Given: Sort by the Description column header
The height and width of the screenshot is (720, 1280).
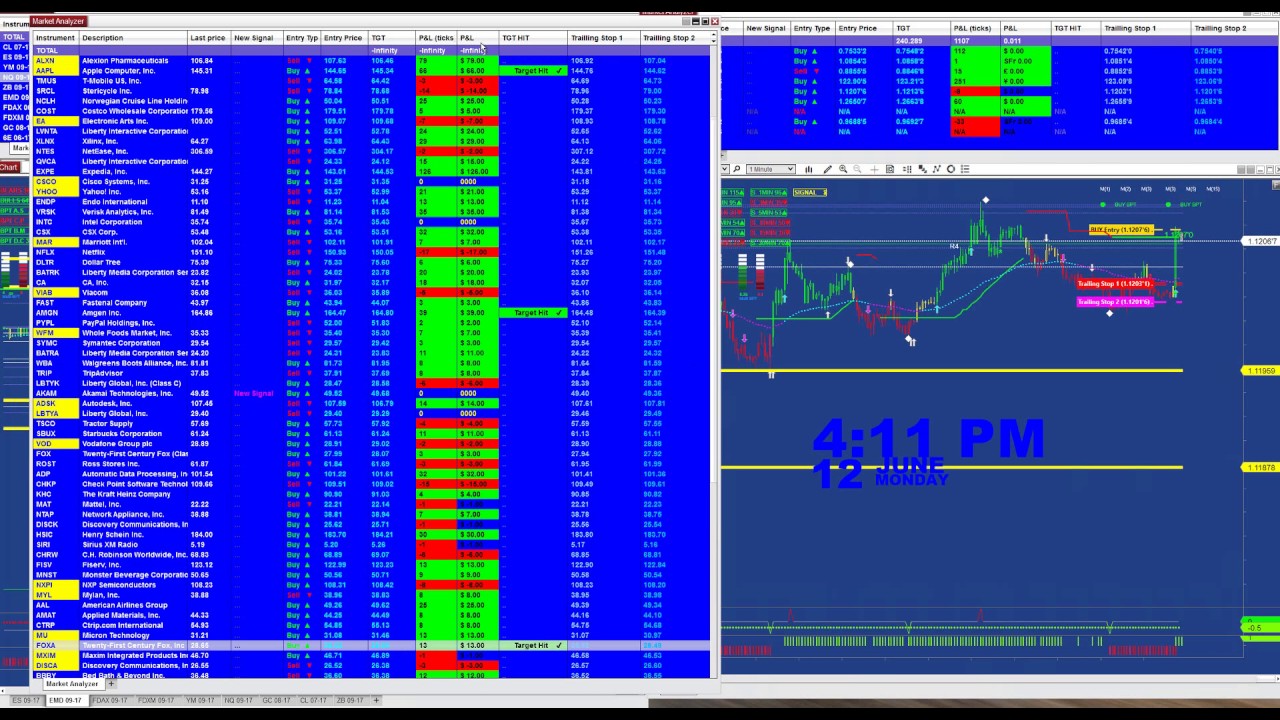Looking at the screenshot, I should 133,38.
